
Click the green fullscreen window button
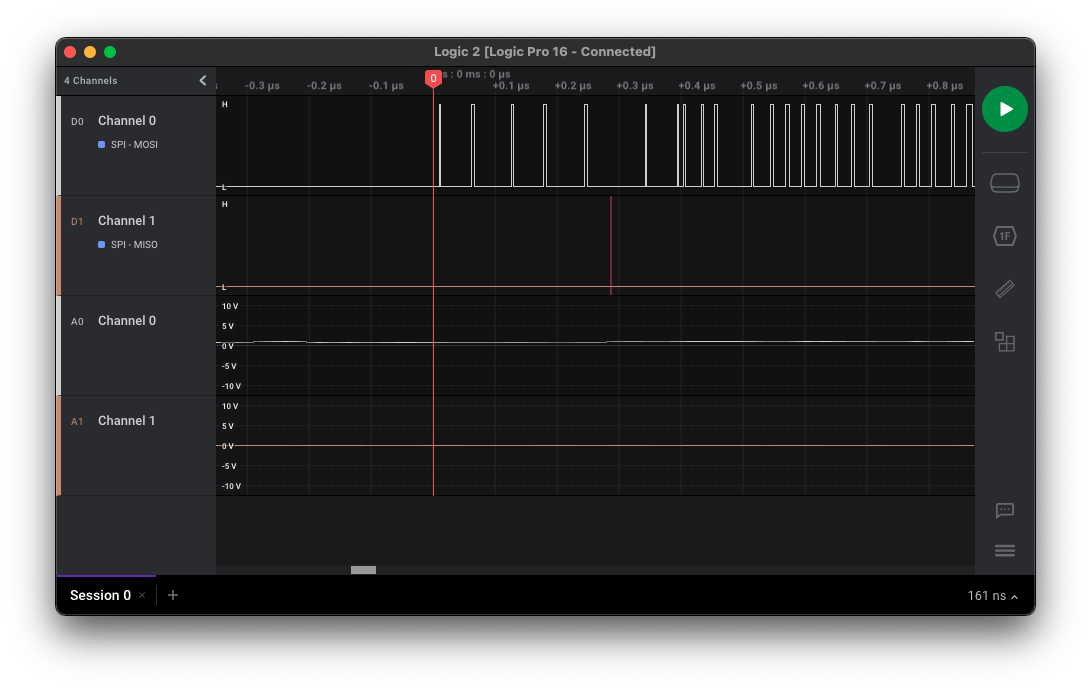[110, 52]
